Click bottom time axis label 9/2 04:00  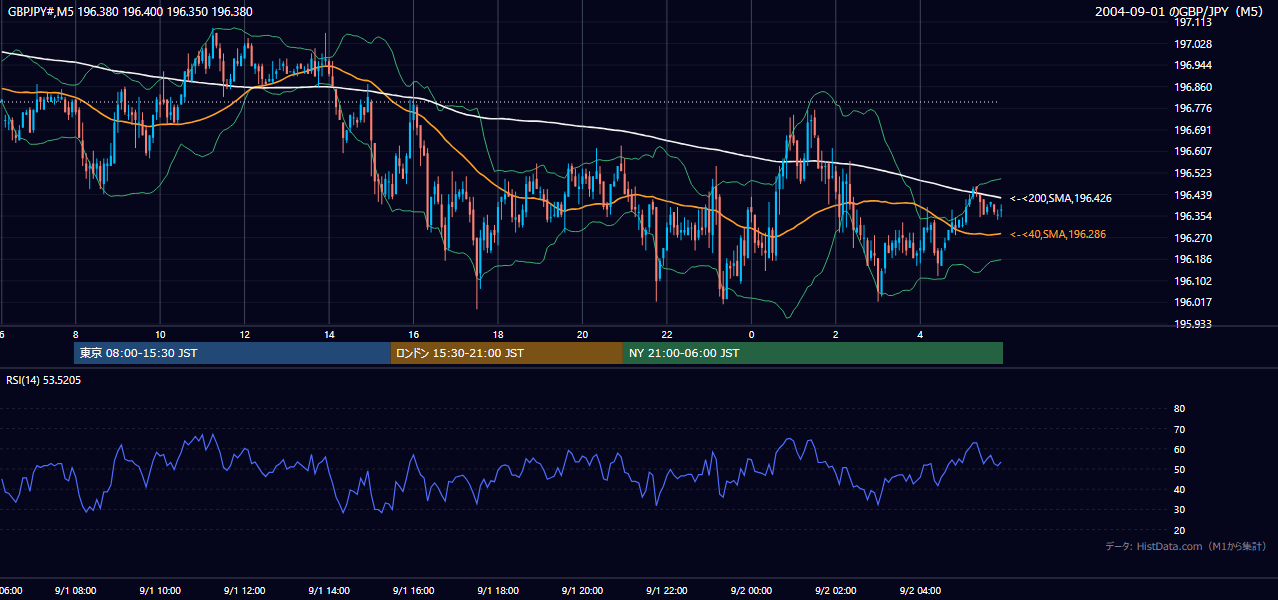(x=919, y=591)
